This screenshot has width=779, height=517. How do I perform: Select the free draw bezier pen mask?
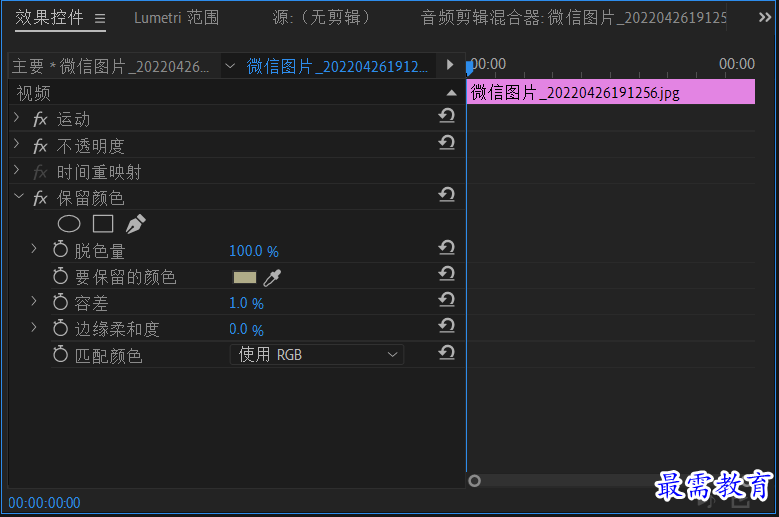pos(135,224)
